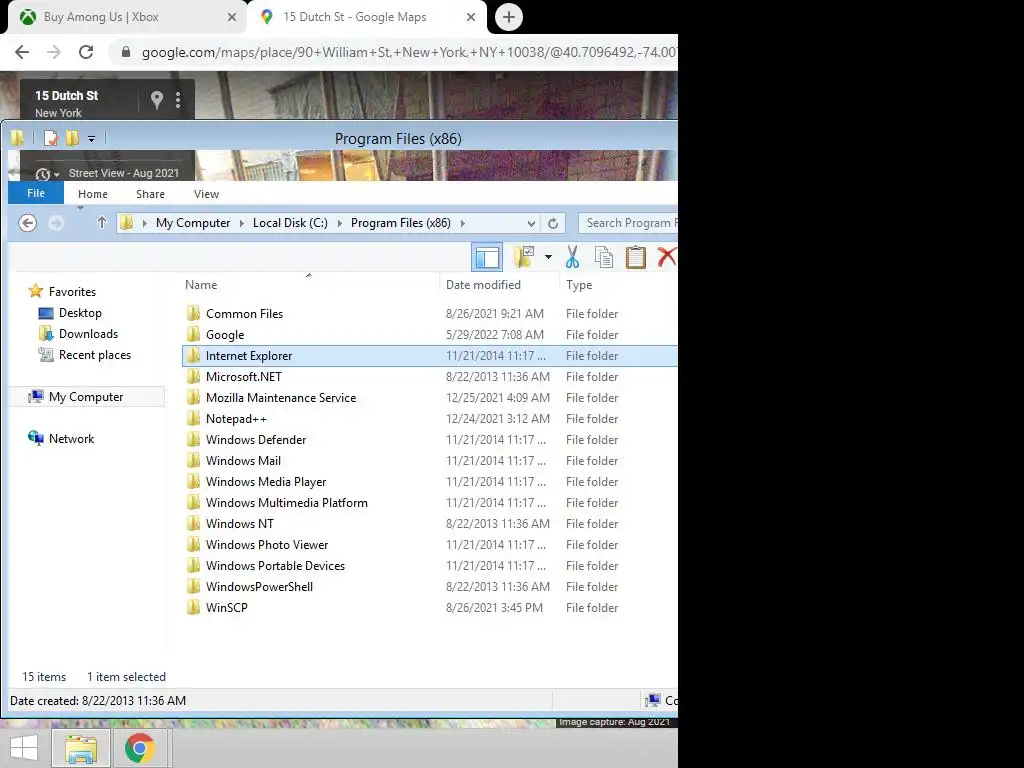Refresh the Explorer folder view
The width and height of the screenshot is (1024, 768).
pyautogui.click(x=552, y=223)
